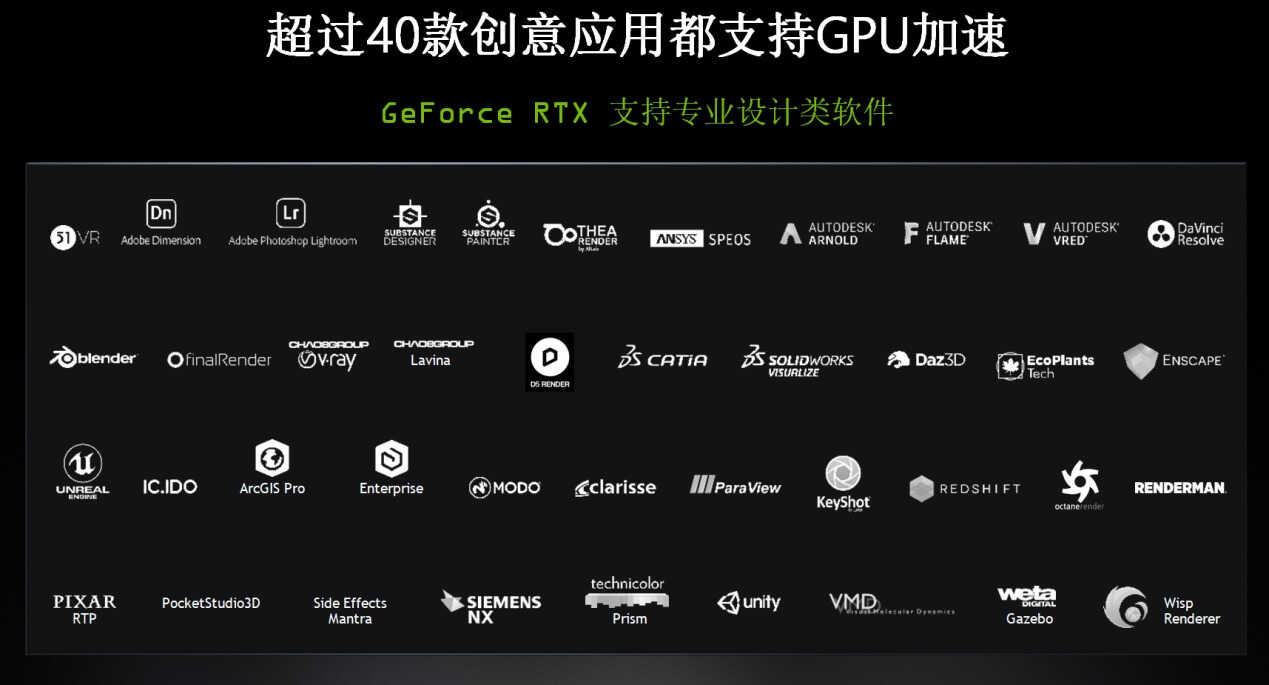
Task: Click the CATIA logo
Action: tap(662, 358)
